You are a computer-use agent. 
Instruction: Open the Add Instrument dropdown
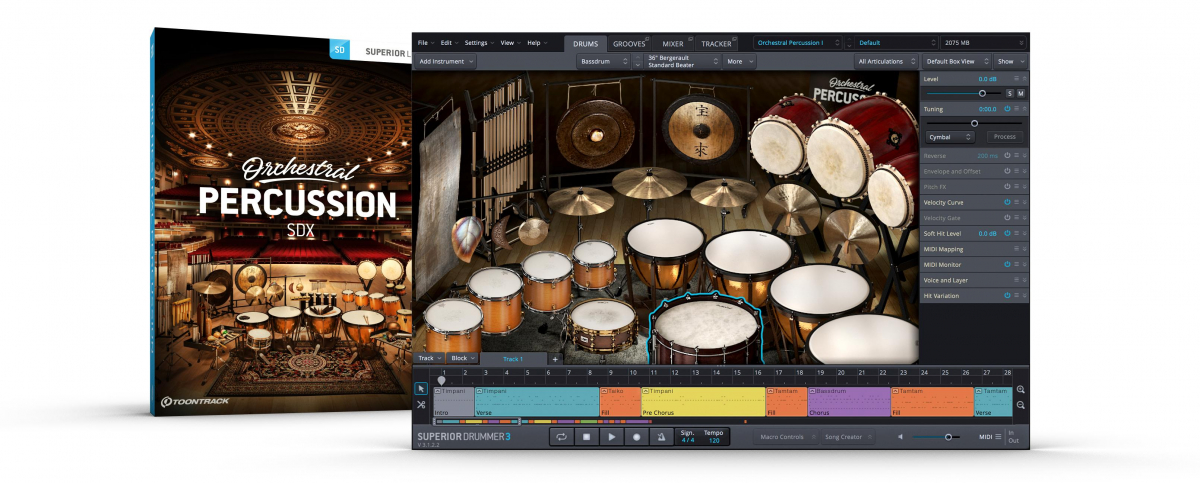pyautogui.click(x=446, y=61)
